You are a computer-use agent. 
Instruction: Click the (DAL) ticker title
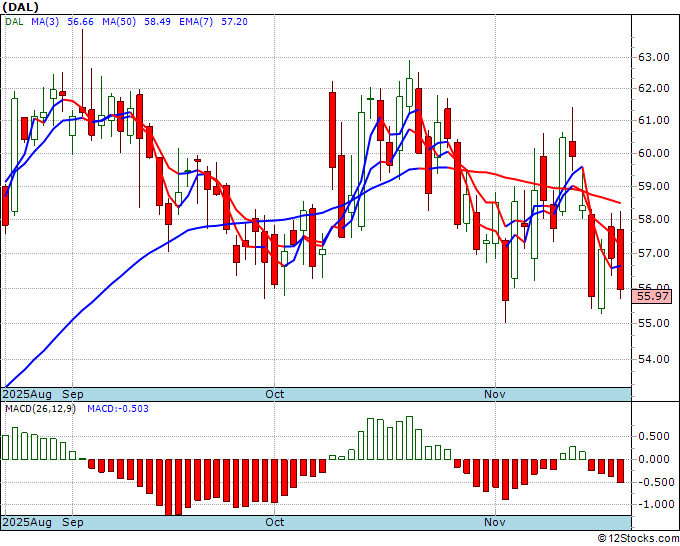20,7
